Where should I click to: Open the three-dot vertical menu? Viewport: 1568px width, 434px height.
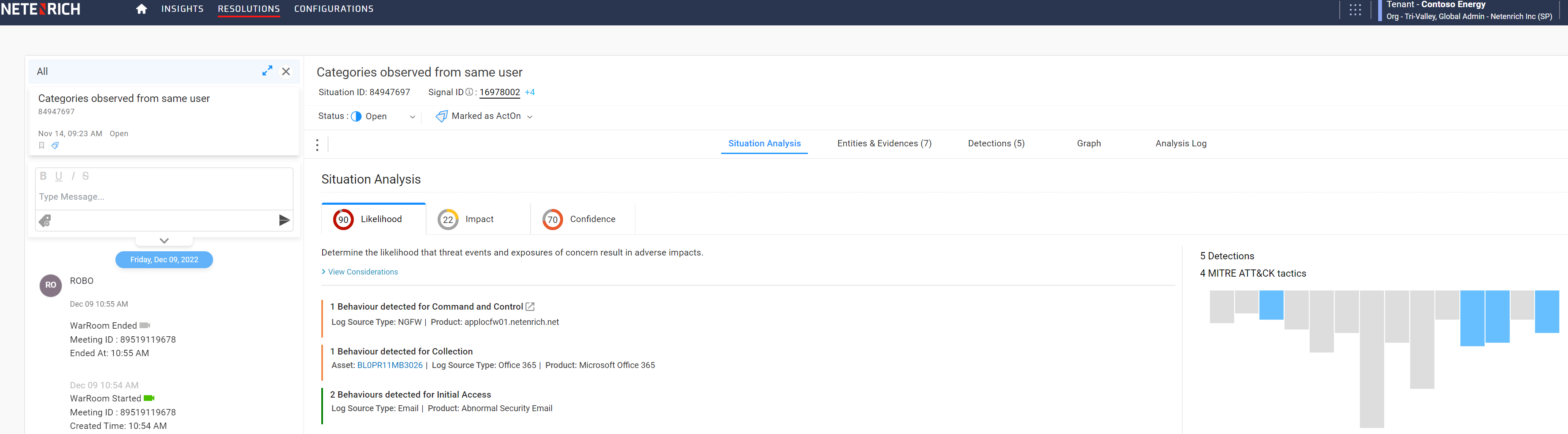[317, 145]
